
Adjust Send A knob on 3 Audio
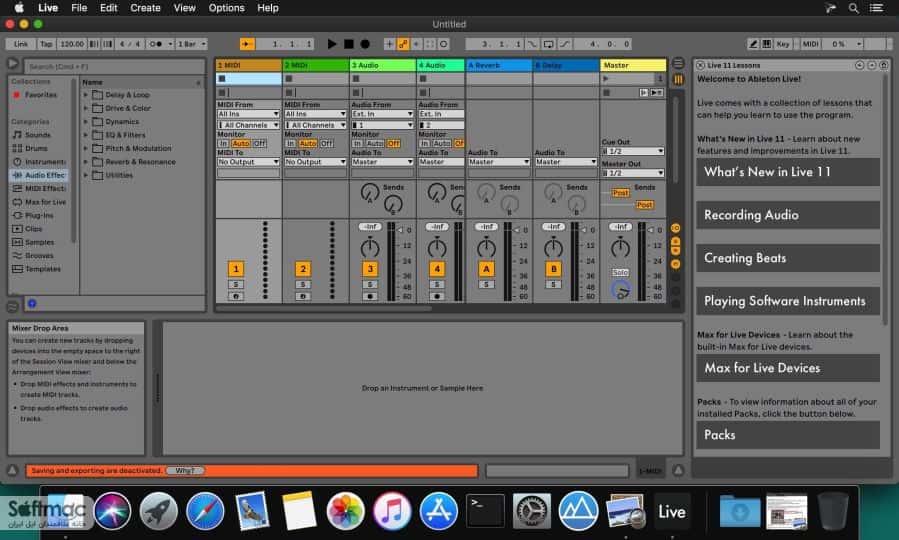click(370, 193)
